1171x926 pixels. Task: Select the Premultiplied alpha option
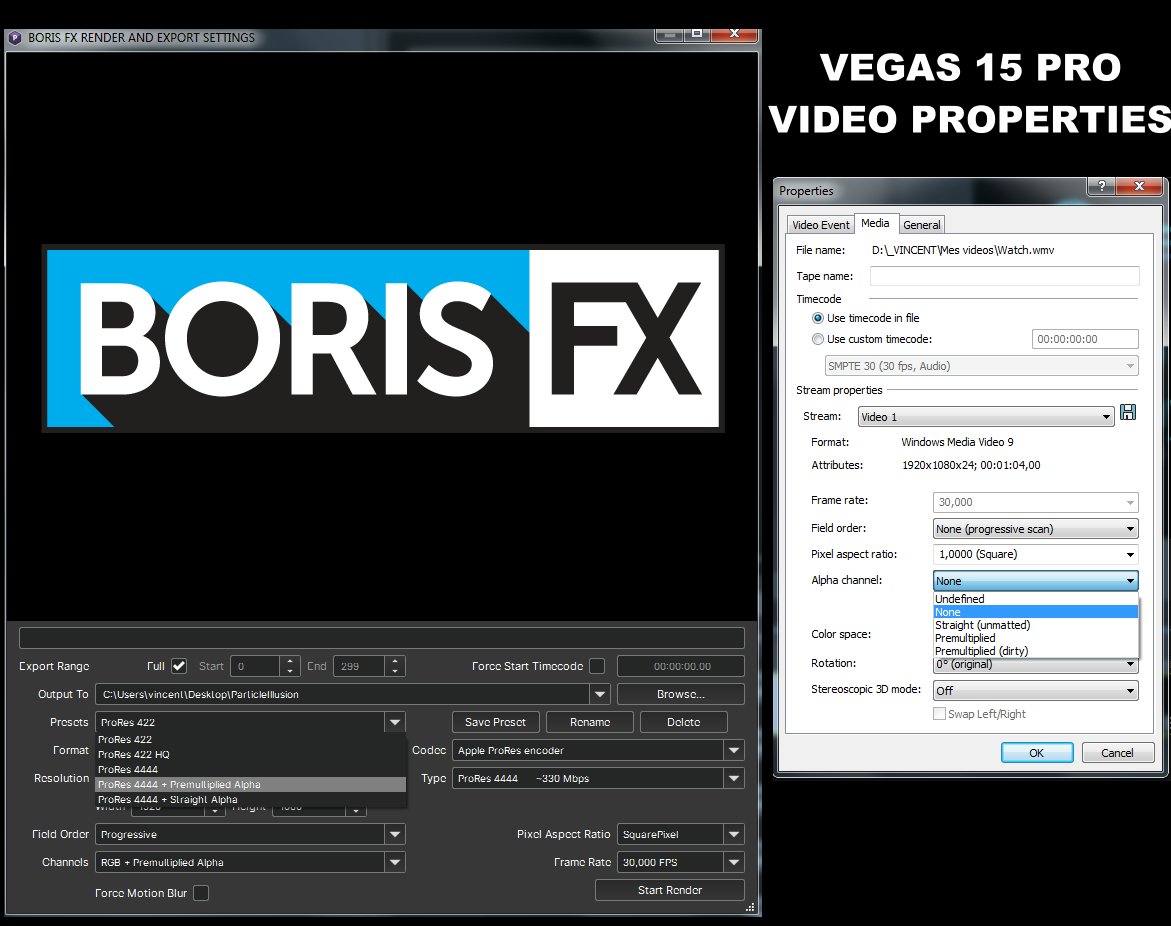pyautogui.click(x=1036, y=638)
